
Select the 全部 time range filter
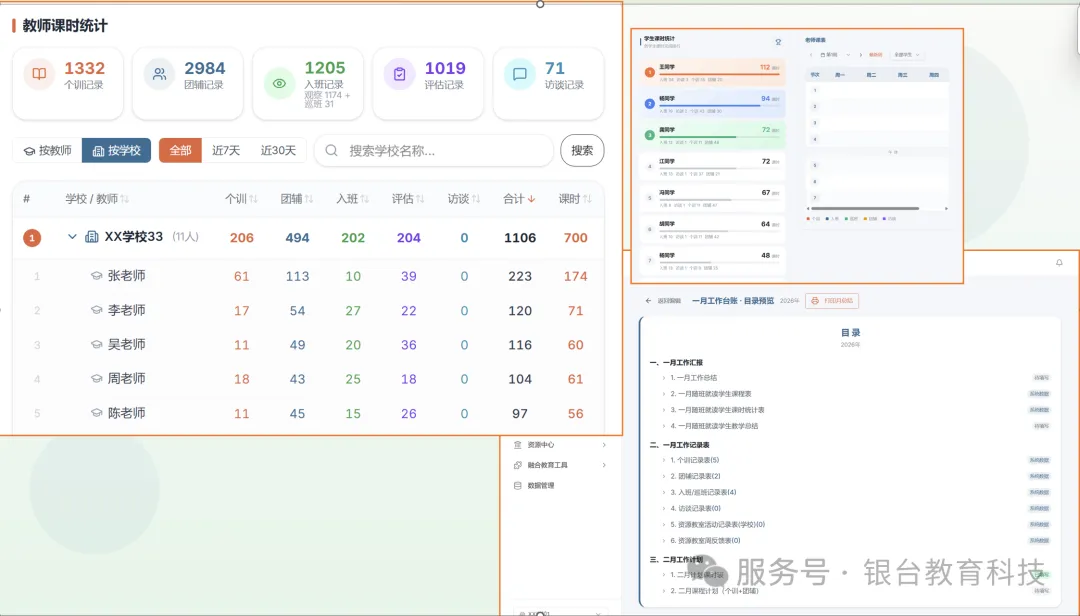click(x=180, y=150)
